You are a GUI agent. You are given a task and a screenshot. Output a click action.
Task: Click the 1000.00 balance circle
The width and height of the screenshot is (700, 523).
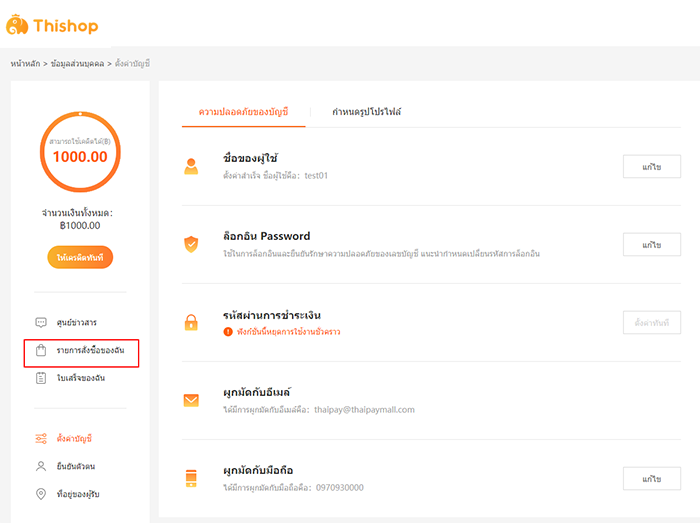point(80,155)
